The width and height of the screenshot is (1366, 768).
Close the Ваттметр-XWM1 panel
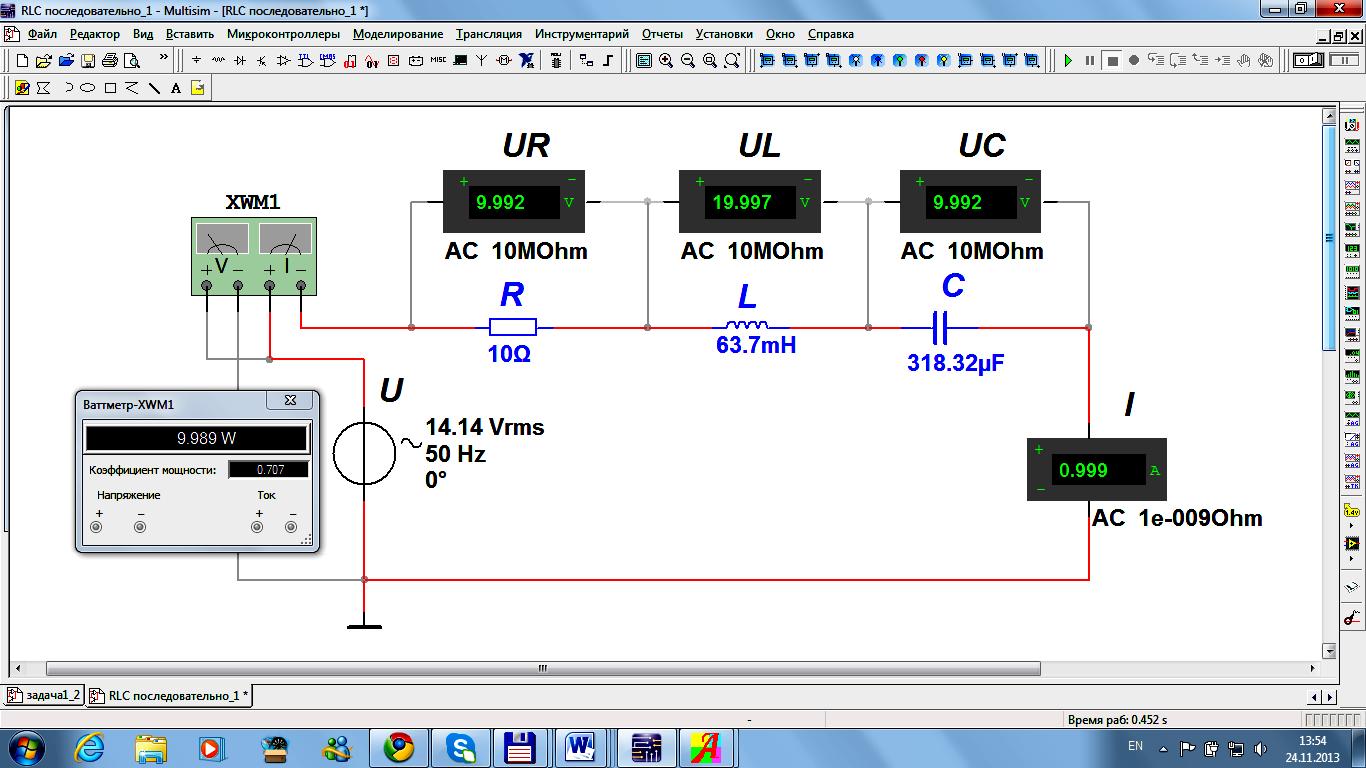(x=290, y=400)
